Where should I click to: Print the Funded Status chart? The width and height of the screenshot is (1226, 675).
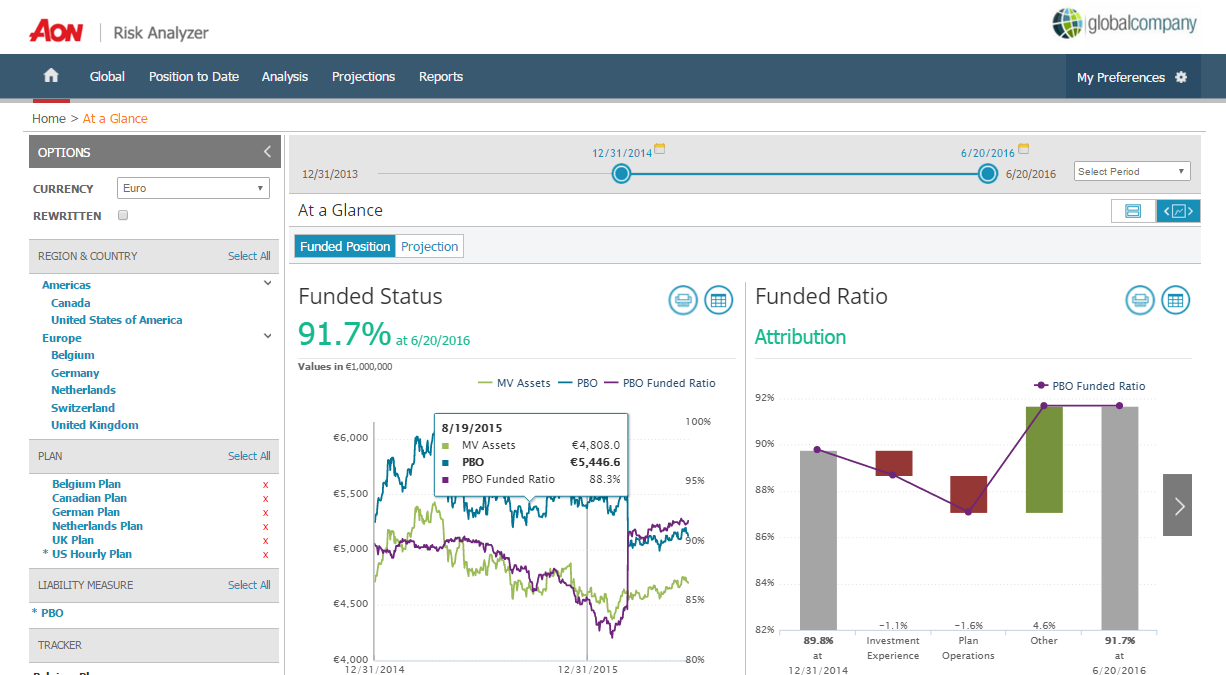click(x=683, y=300)
